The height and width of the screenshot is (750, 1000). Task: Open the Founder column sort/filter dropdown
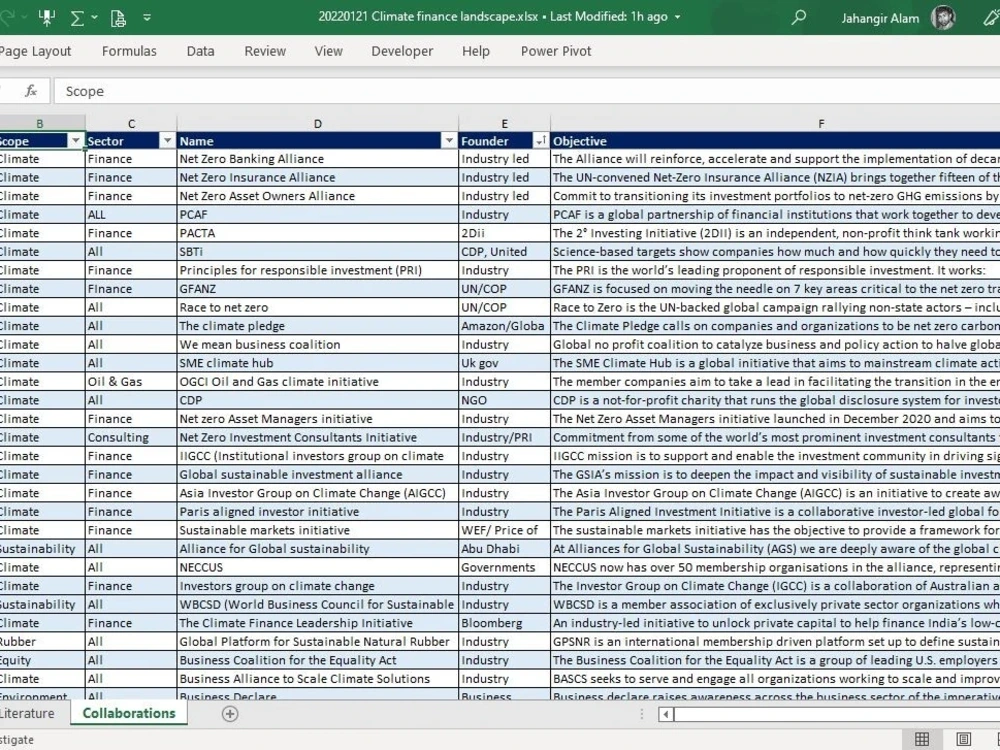coord(541,141)
